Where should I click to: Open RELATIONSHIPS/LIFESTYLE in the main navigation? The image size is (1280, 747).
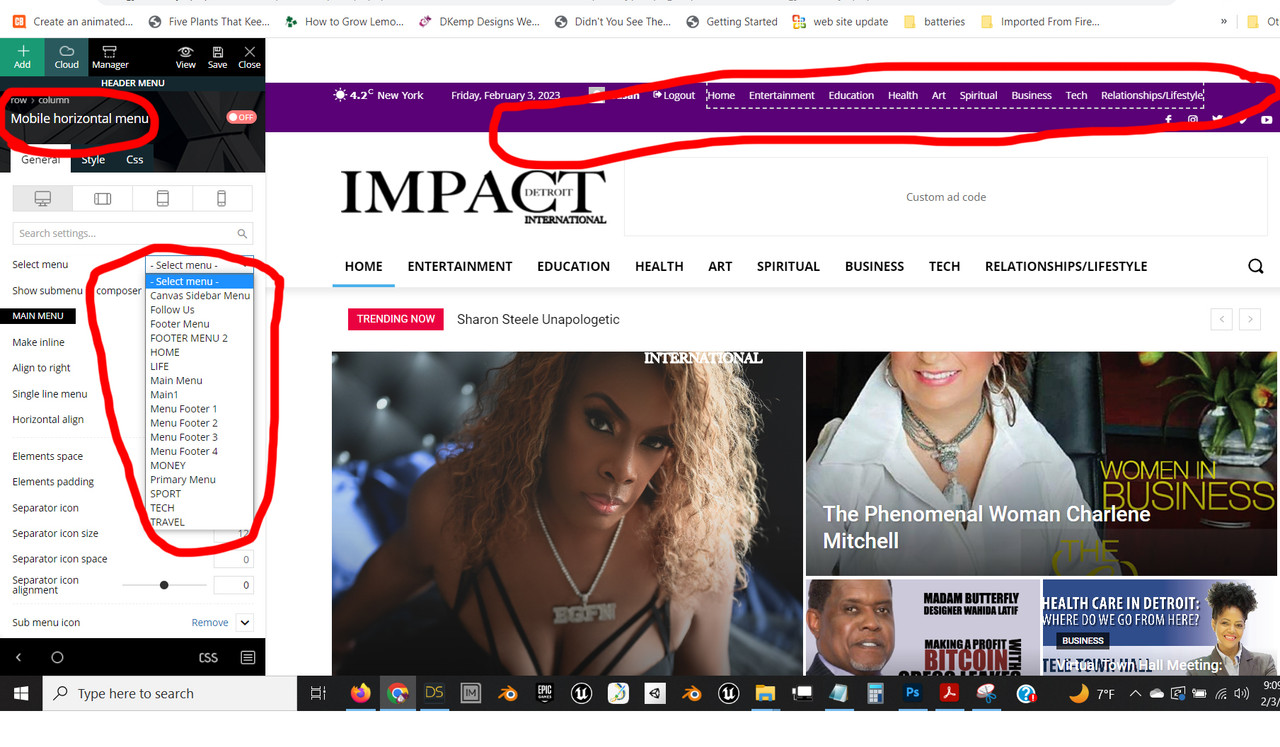click(x=1066, y=266)
